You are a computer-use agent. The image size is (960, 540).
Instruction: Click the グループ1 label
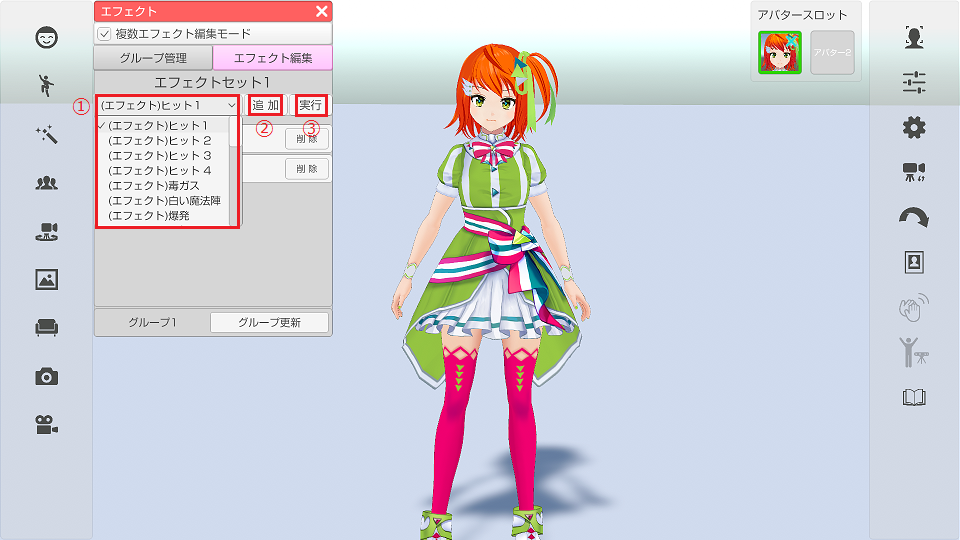pos(152,323)
